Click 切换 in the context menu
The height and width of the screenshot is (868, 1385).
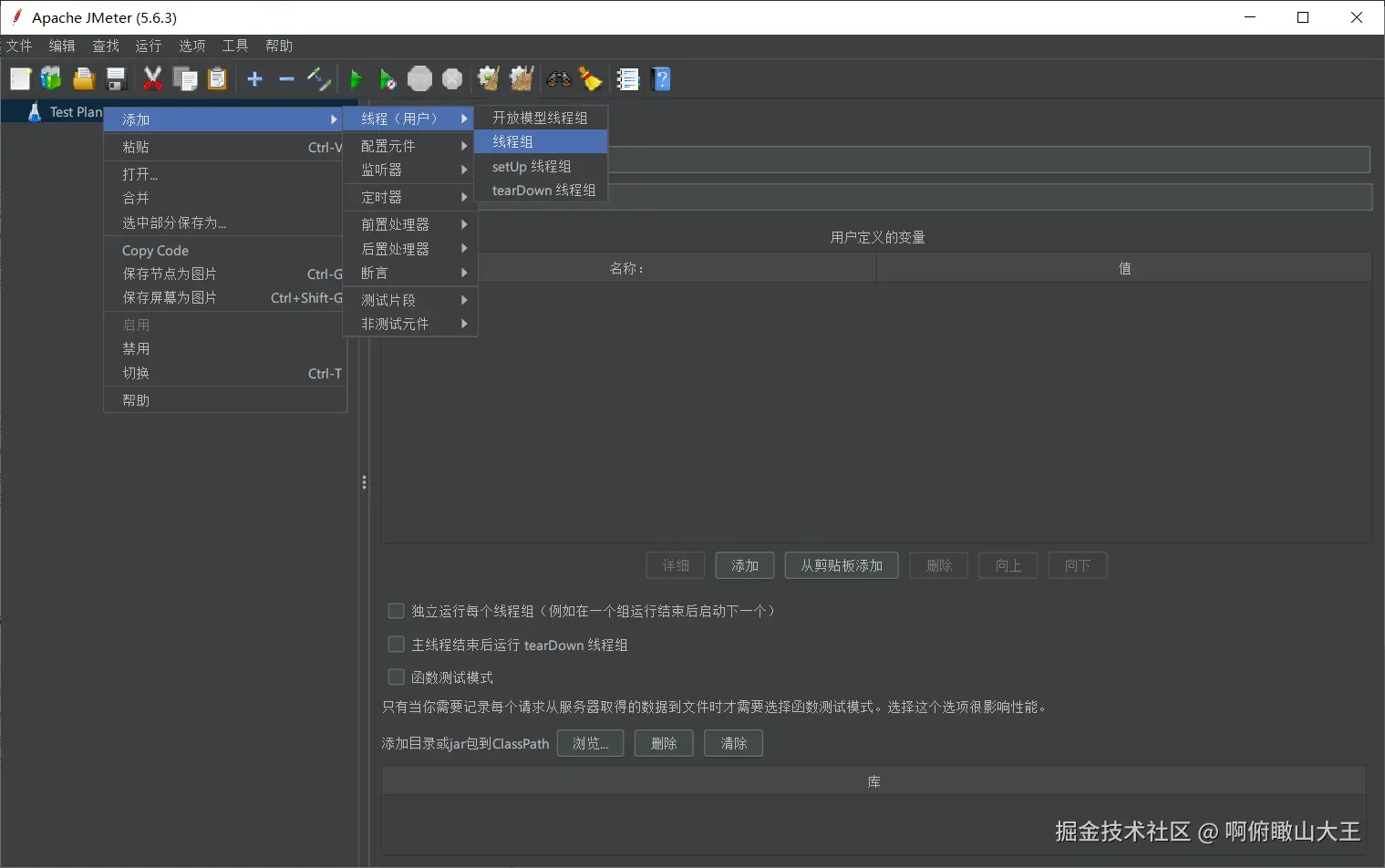[225, 373]
